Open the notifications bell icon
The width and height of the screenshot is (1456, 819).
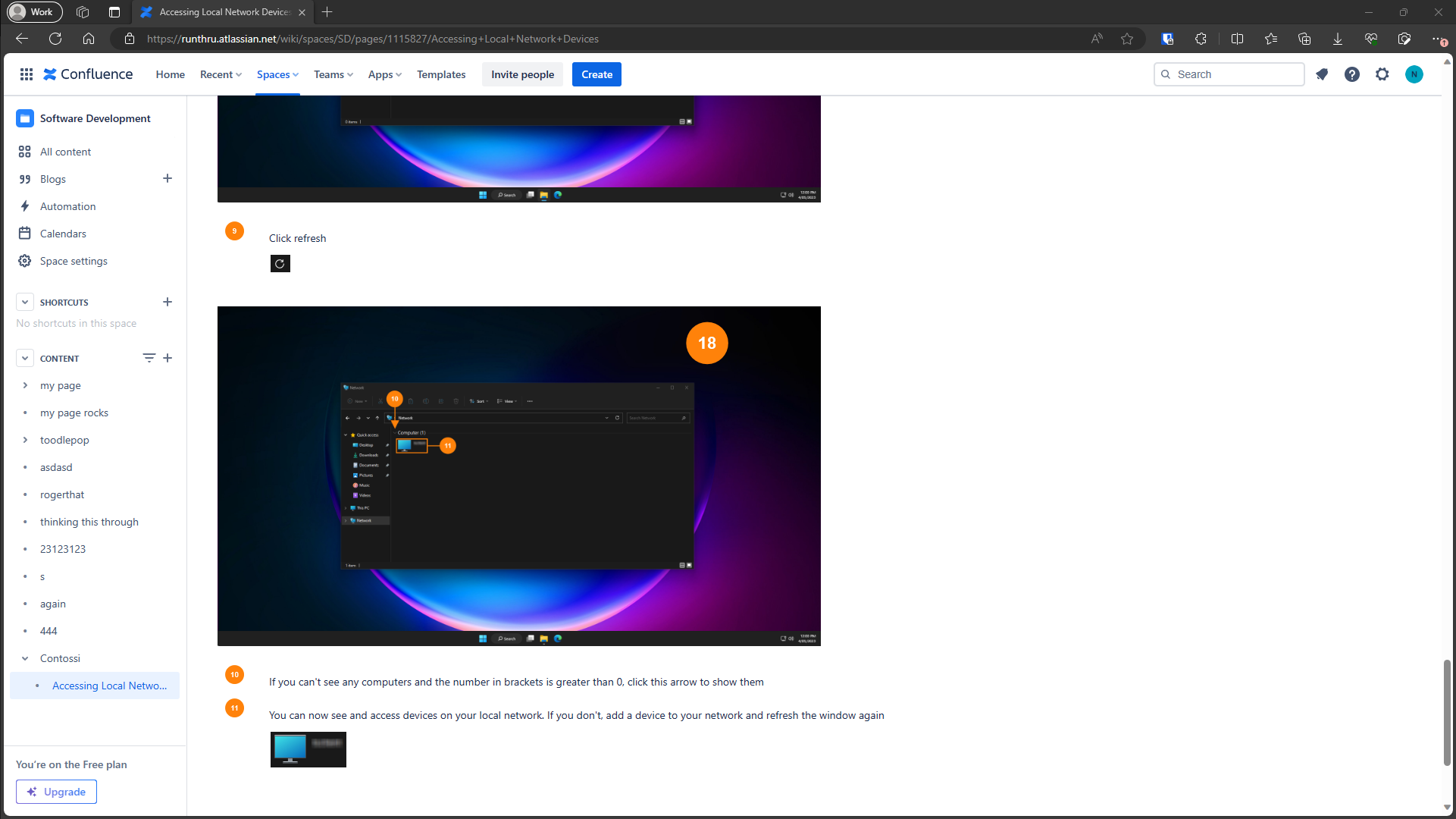coord(1322,74)
